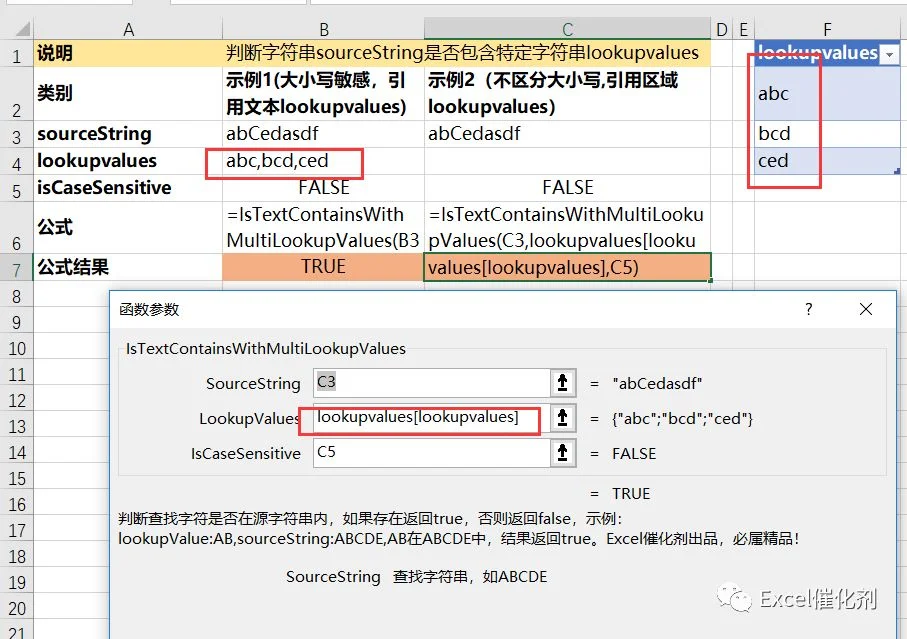This screenshot has width=907, height=639.
Task: Select row 1 header
Action: pyautogui.click(x=17, y=54)
